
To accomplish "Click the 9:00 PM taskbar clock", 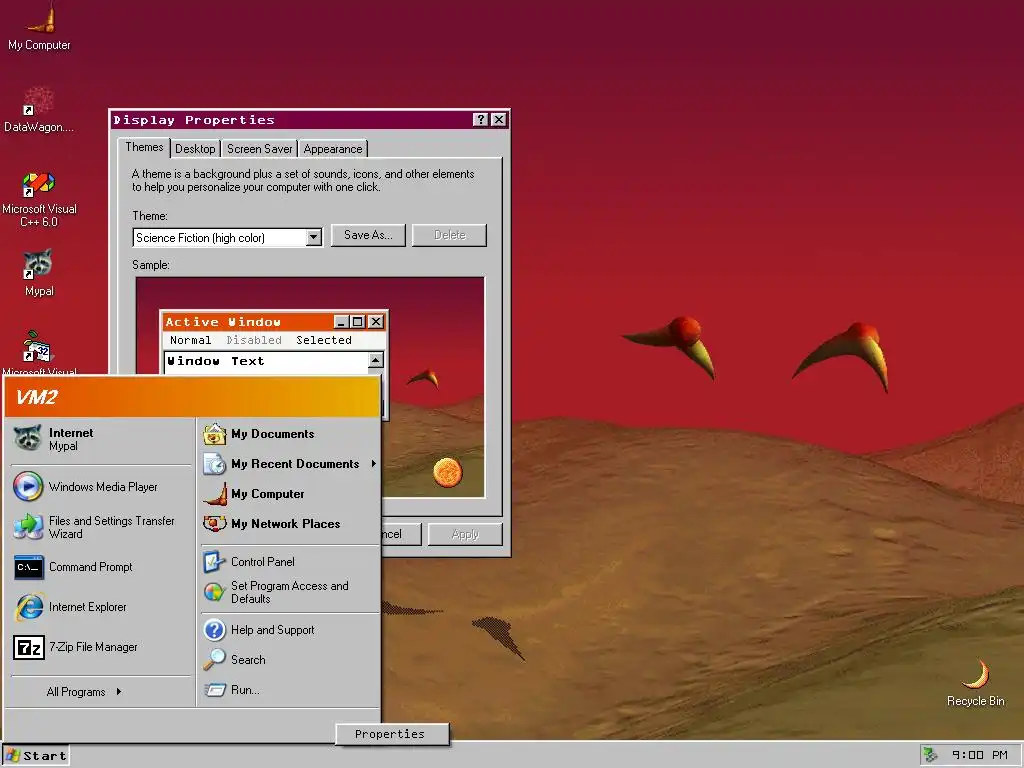I will [x=979, y=755].
